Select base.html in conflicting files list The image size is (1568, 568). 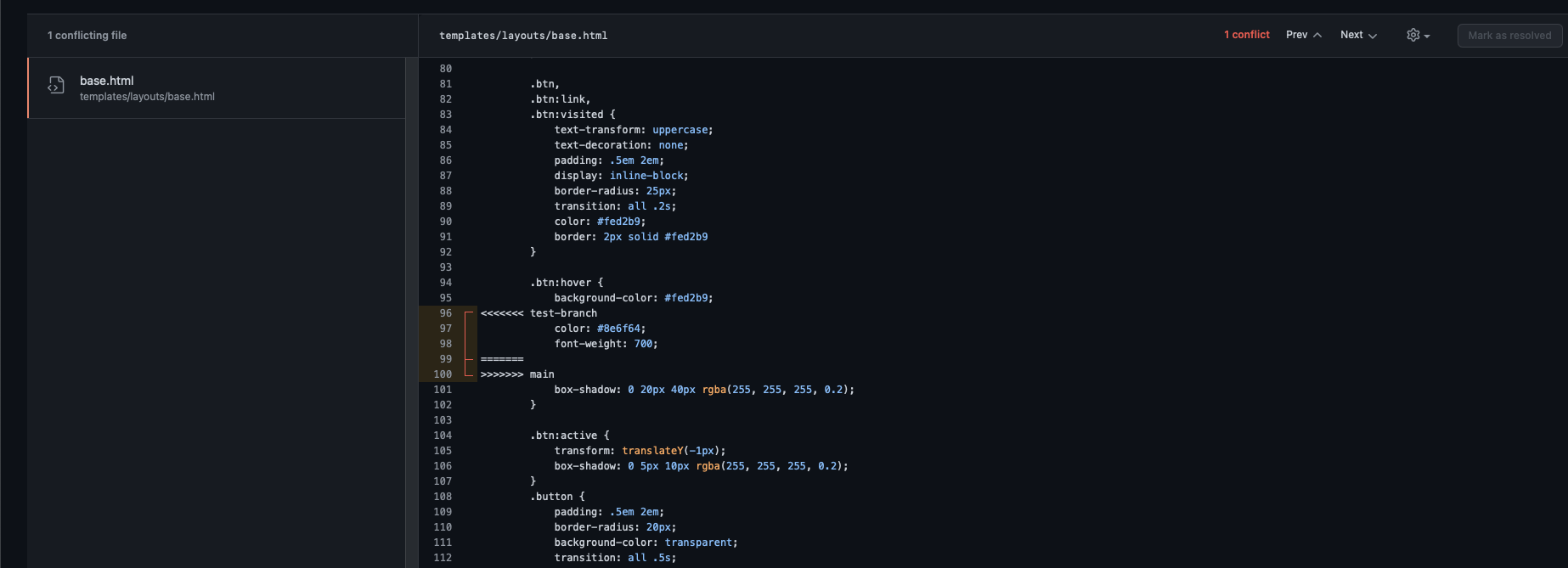[x=217, y=87]
